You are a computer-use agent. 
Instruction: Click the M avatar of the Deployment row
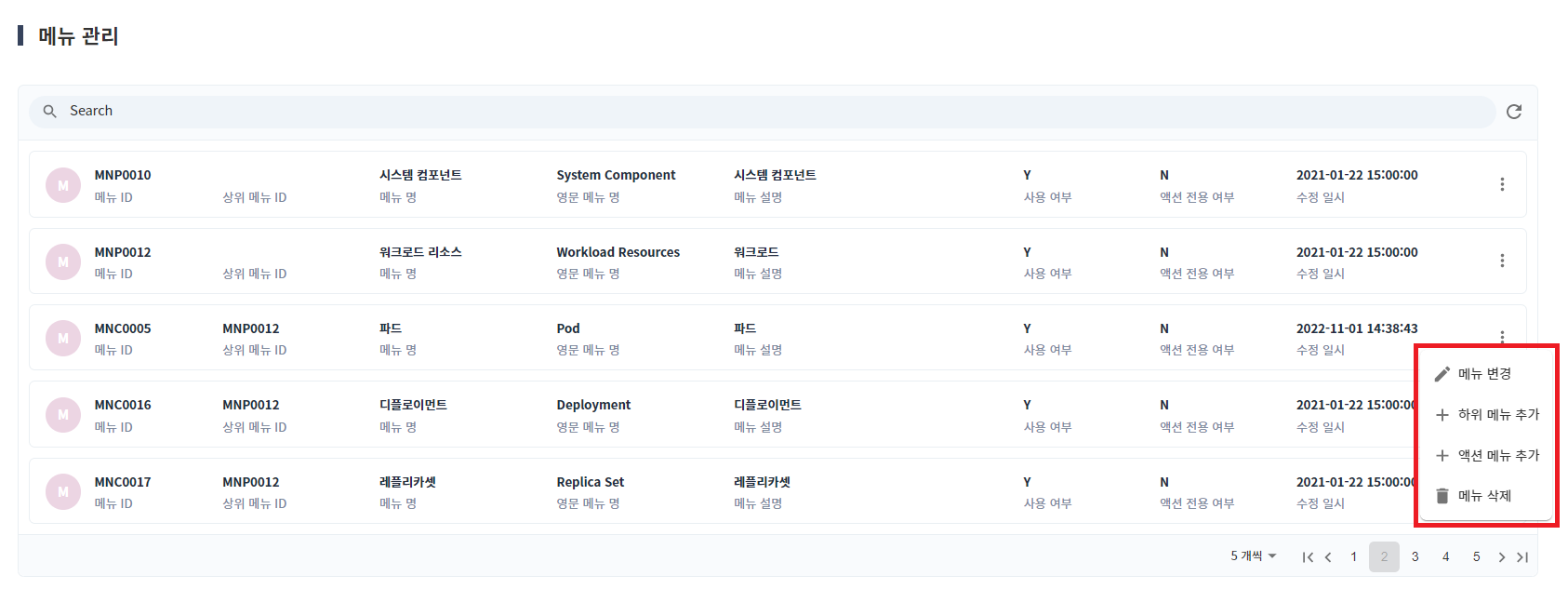pos(63,415)
